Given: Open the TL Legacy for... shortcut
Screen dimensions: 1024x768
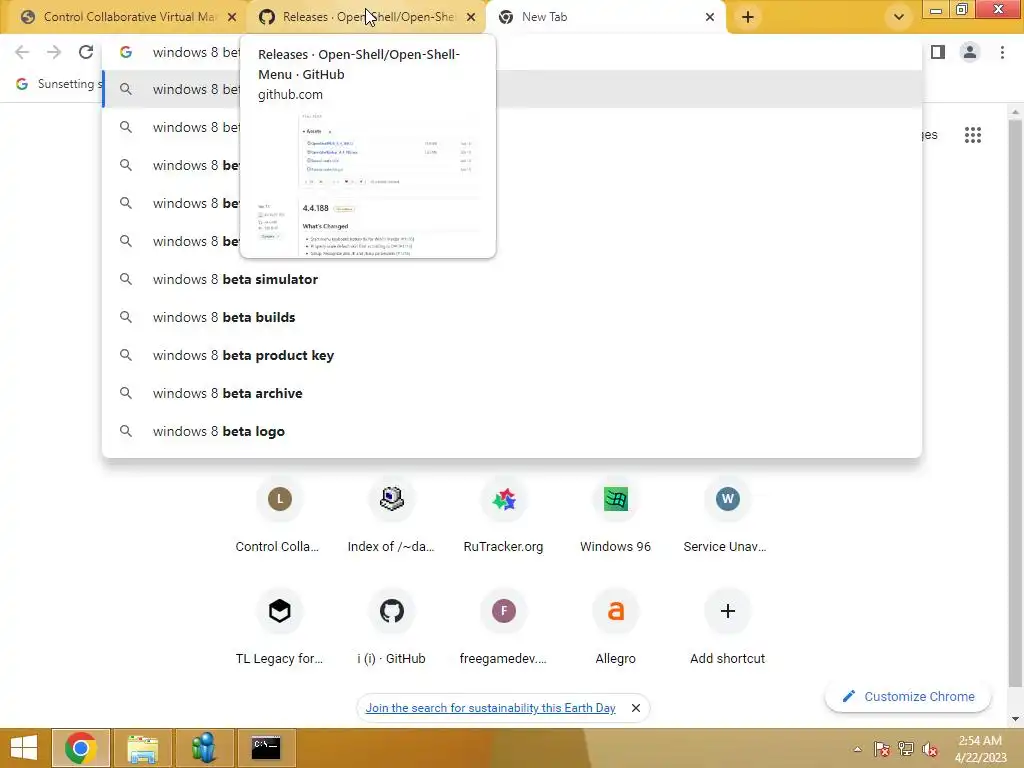Looking at the screenshot, I should point(280,628).
